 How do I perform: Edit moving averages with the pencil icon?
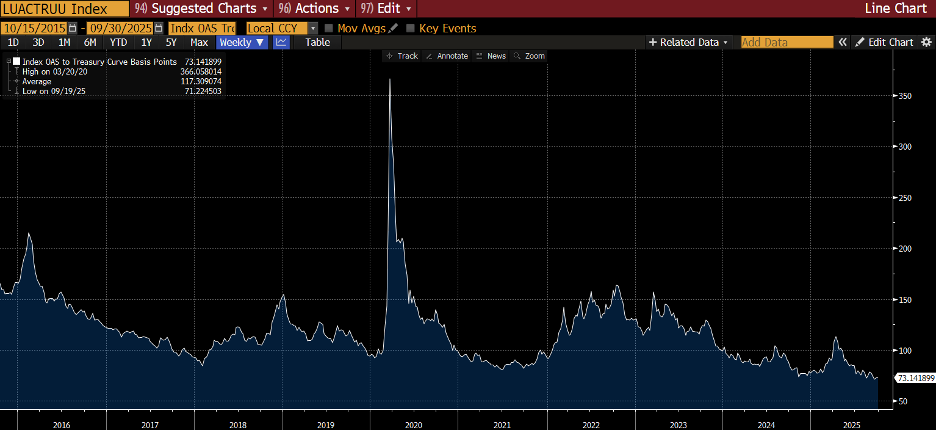pos(393,28)
